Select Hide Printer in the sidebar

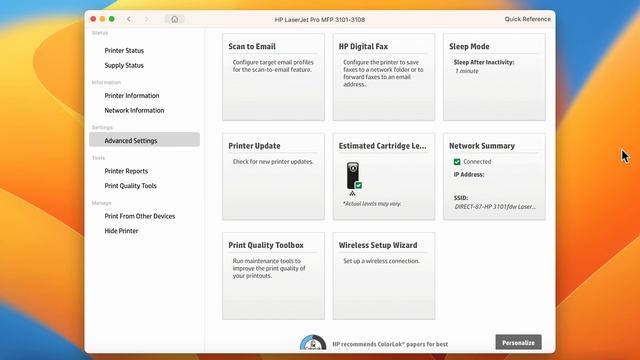[x=121, y=231]
